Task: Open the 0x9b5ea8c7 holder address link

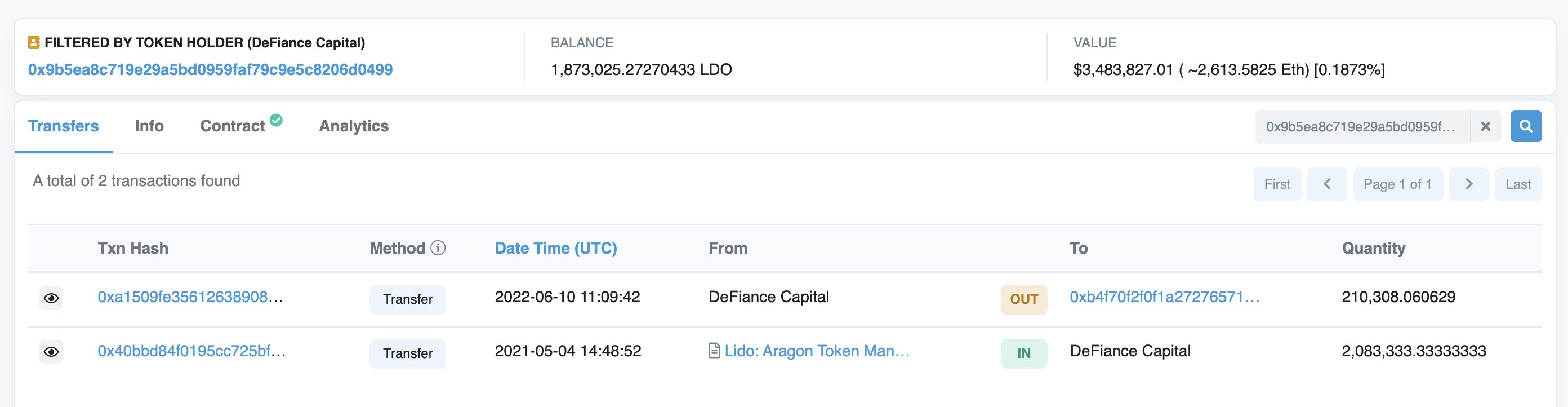Action: (x=210, y=69)
